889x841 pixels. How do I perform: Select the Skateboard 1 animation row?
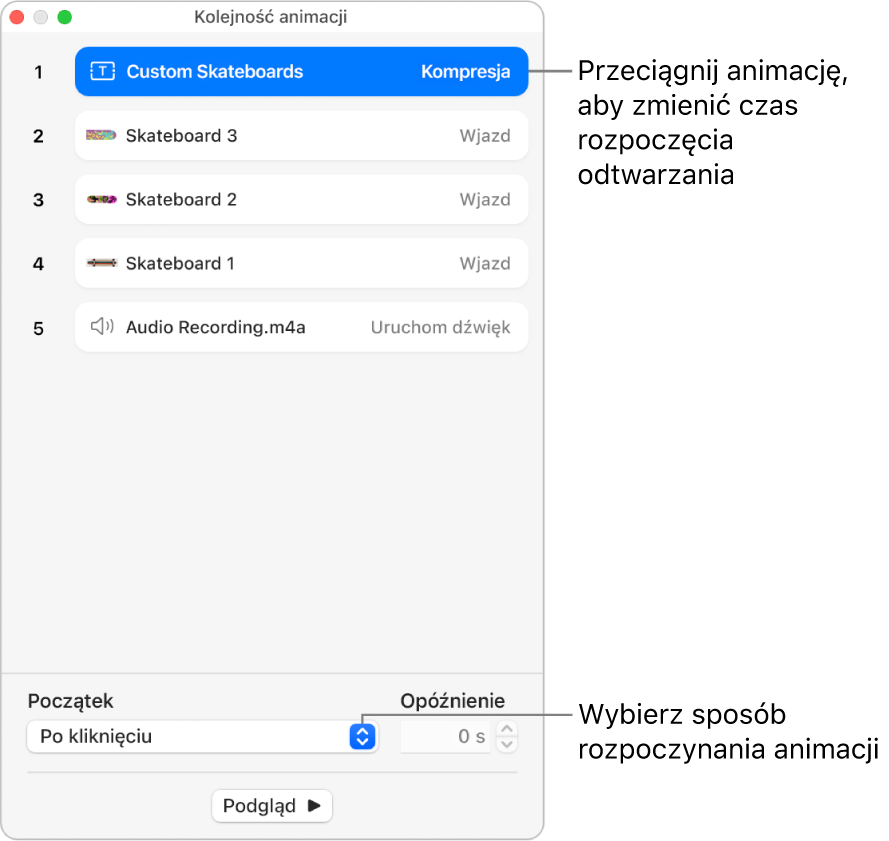(301, 263)
